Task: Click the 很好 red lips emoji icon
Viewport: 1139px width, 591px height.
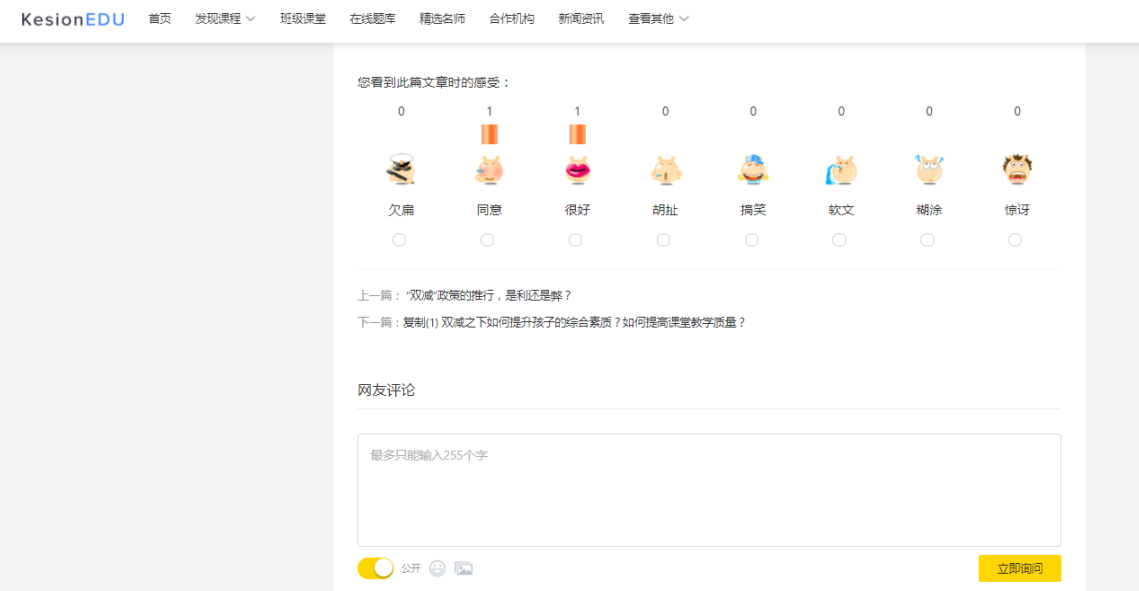Action: (576, 170)
